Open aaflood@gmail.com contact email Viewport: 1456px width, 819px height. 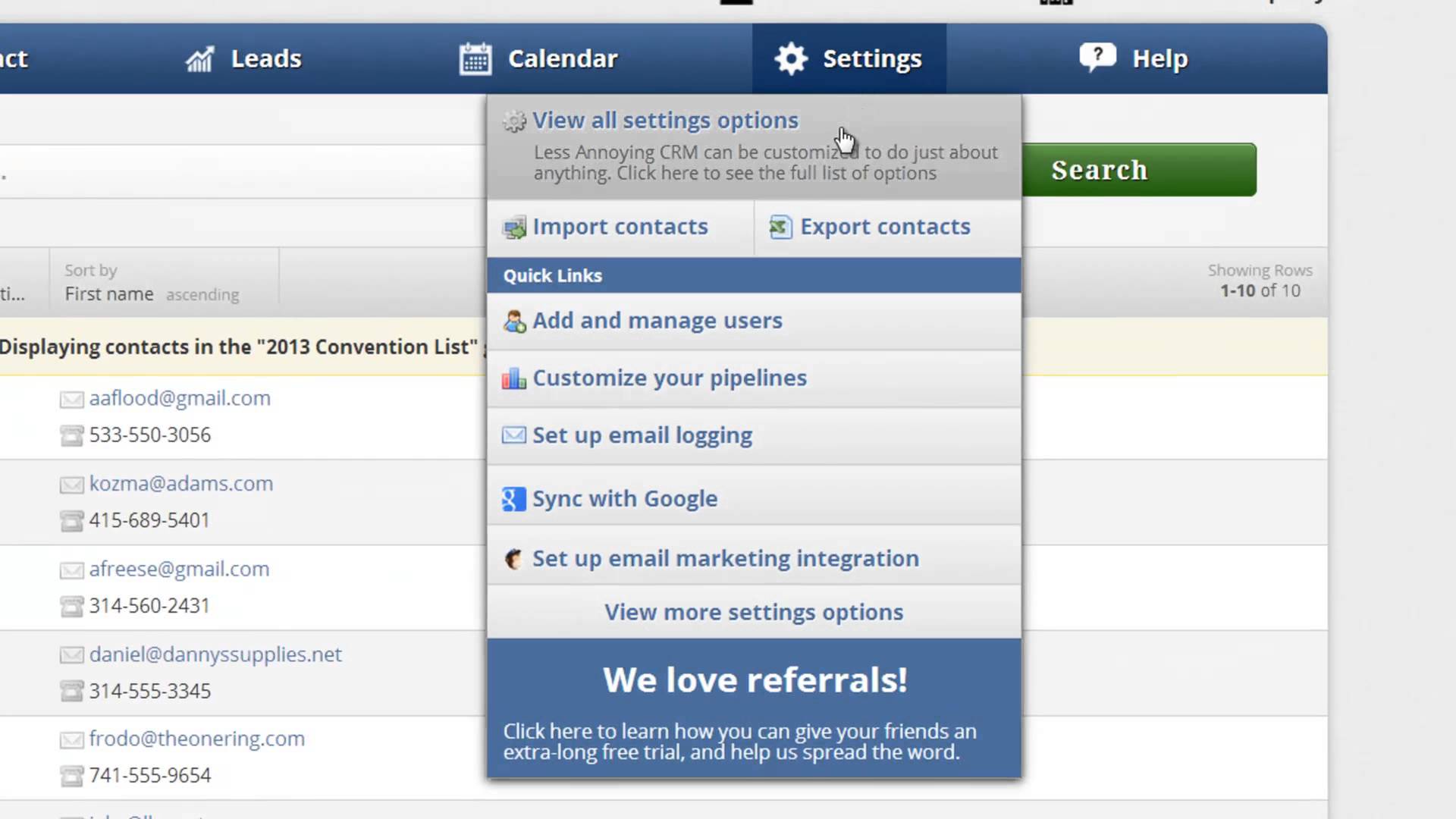tap(180, 398)
